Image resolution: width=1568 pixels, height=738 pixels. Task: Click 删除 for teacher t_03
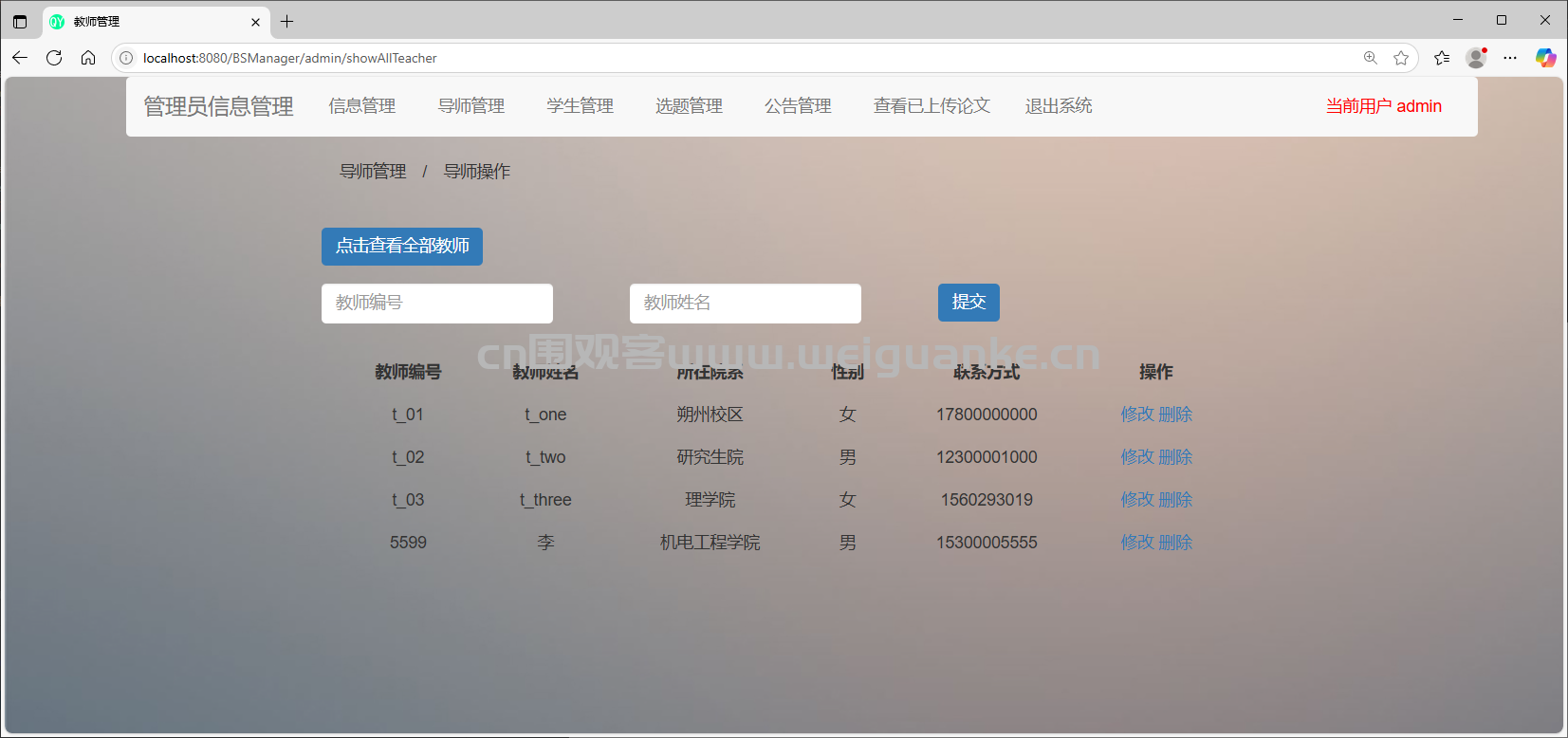pos(1175,500)
